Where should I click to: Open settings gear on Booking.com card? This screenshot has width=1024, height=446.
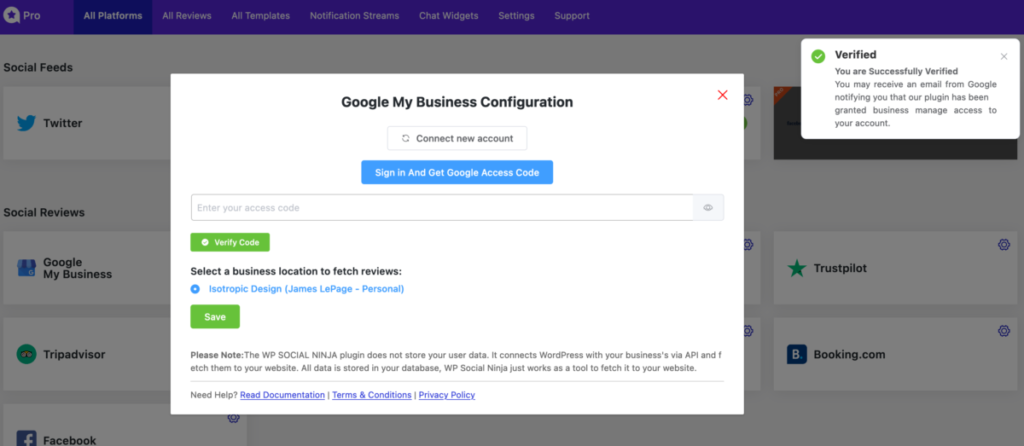pos(1004,330)
